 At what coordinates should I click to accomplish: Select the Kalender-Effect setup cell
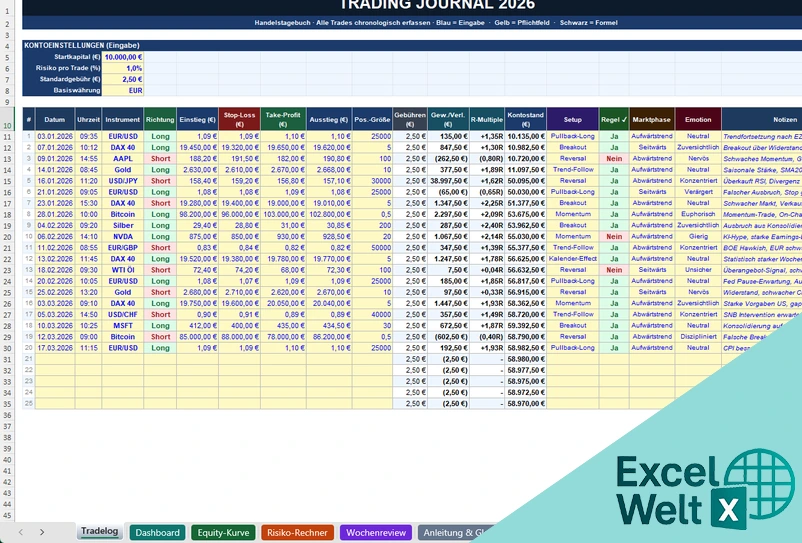[573, 259]
